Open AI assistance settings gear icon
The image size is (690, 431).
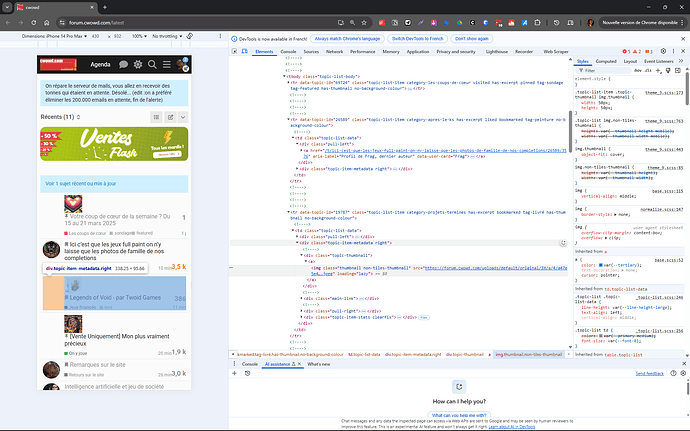tap(683, 373)
